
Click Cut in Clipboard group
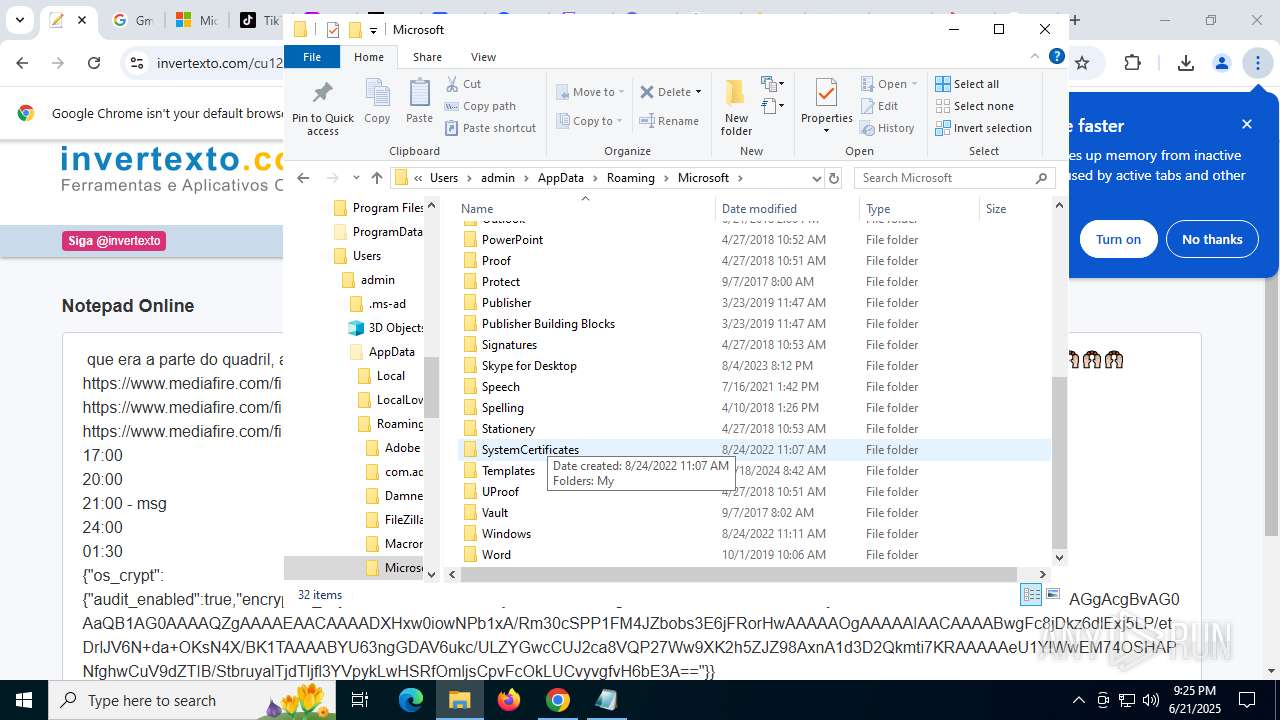click(x=464, y=84)
